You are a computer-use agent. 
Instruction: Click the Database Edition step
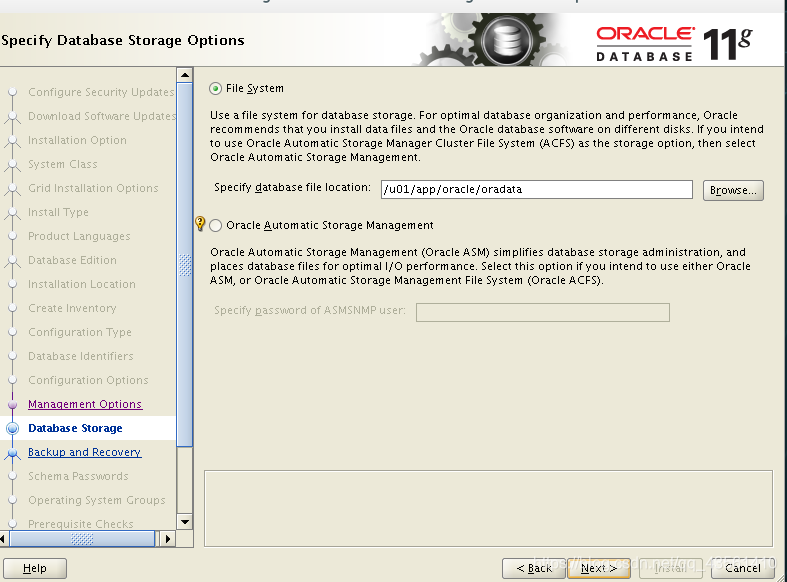(72, 260)
